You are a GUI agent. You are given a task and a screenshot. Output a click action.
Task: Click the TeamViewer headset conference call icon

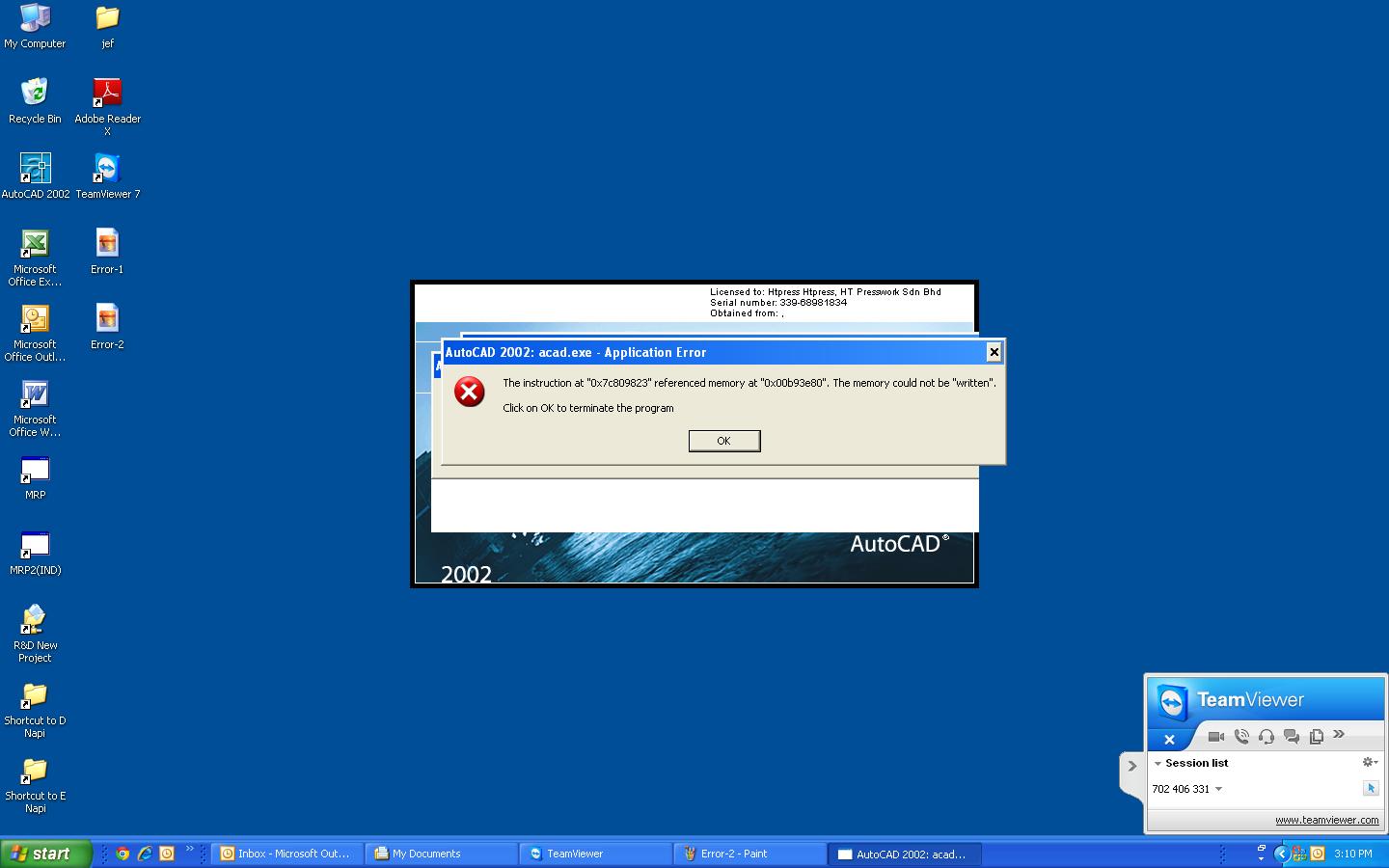pyautogui.click(x=1266, y=736)
